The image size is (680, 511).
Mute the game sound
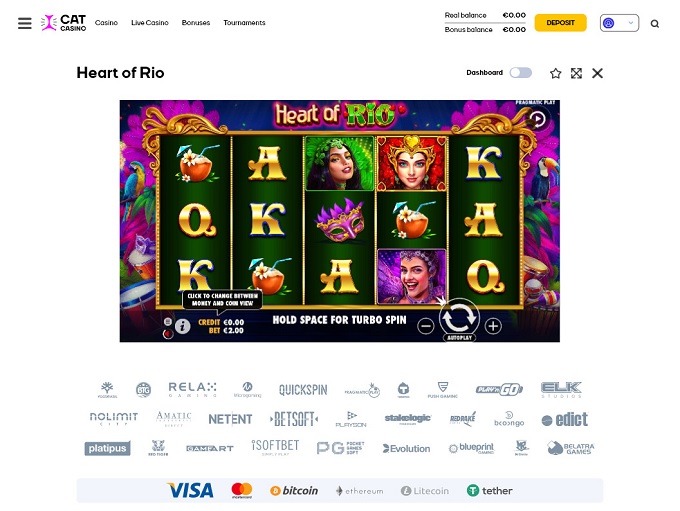click(167, 334)
